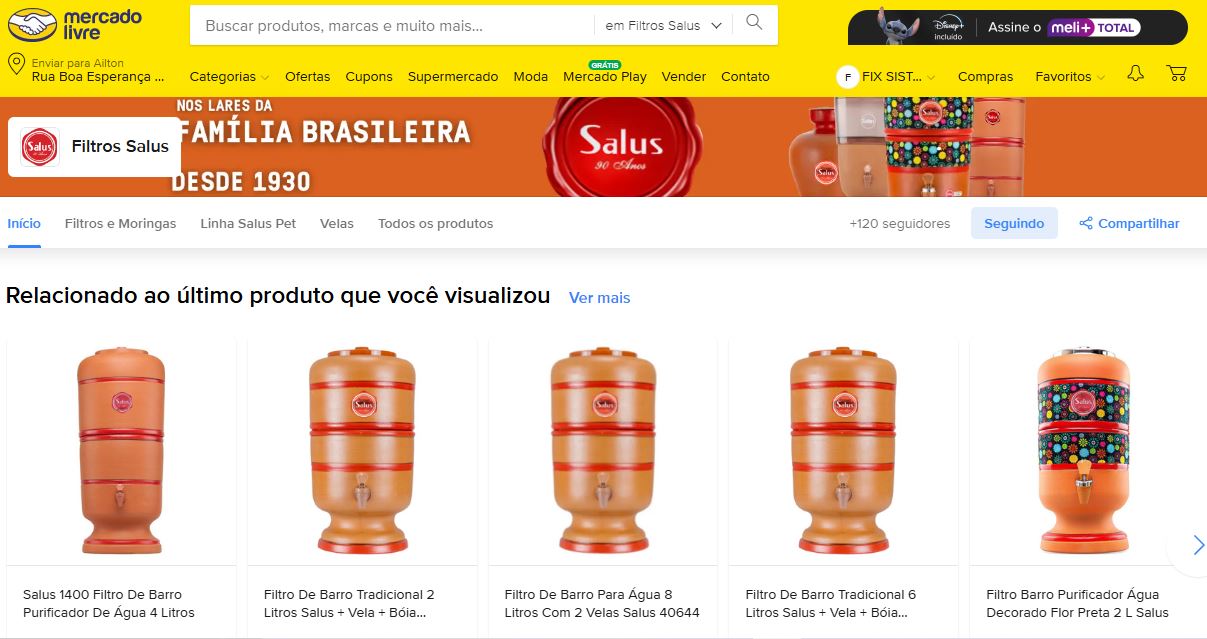Toggle the Seguindo follow button
Image resolution: width=1207 pixels, height=639 pixels.
1014,224
